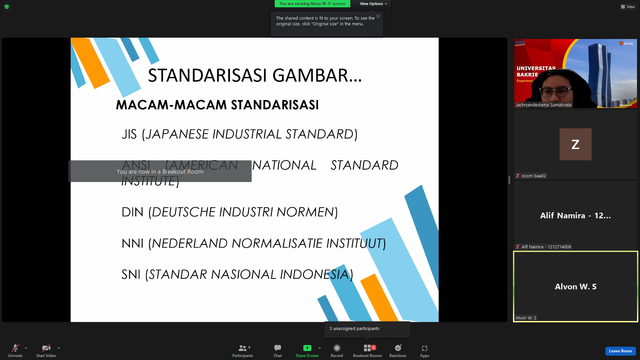Open Breakout Rooms

[x=367, y=350]
